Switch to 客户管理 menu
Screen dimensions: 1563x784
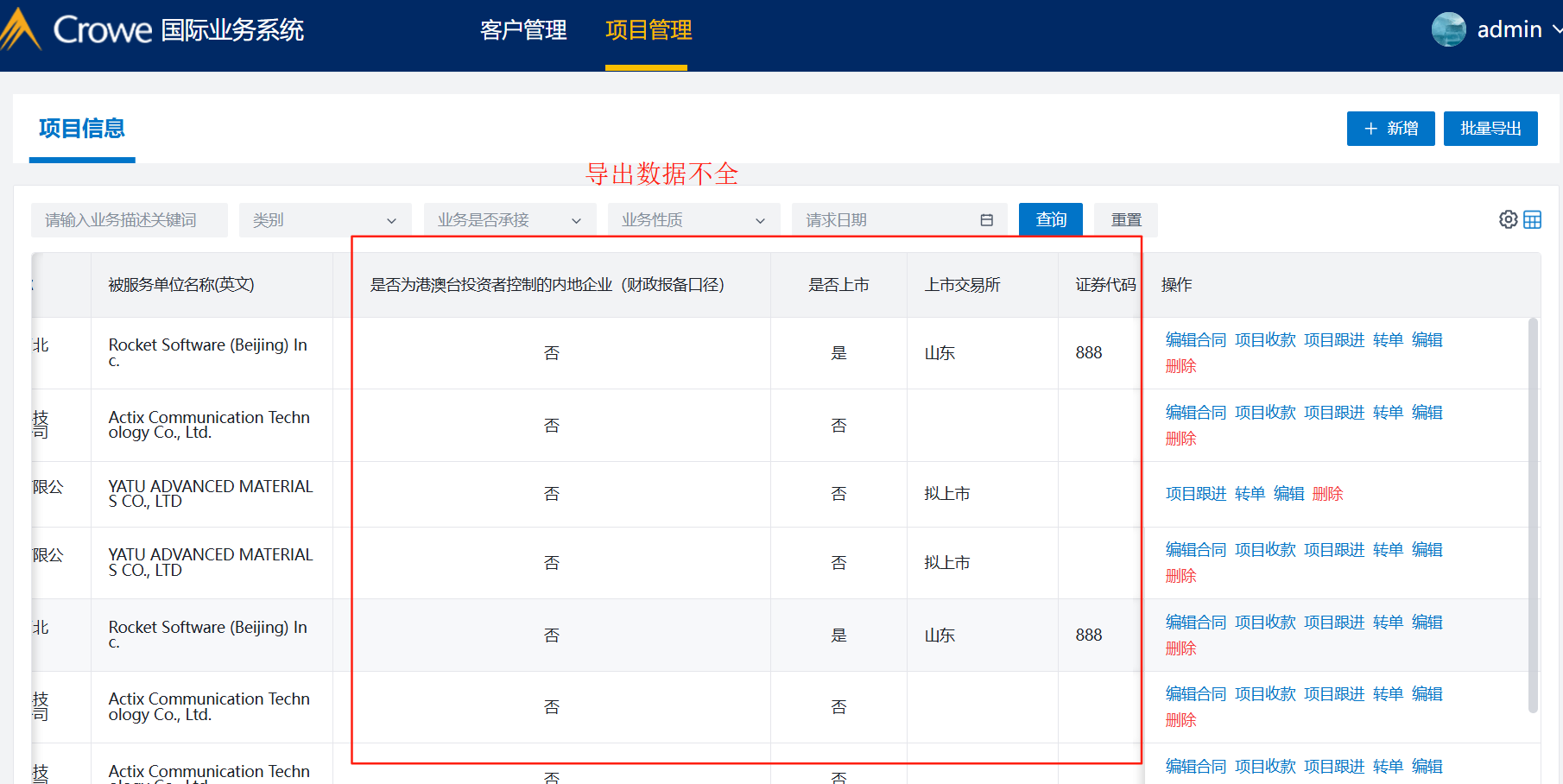click(x=523, y=30)
